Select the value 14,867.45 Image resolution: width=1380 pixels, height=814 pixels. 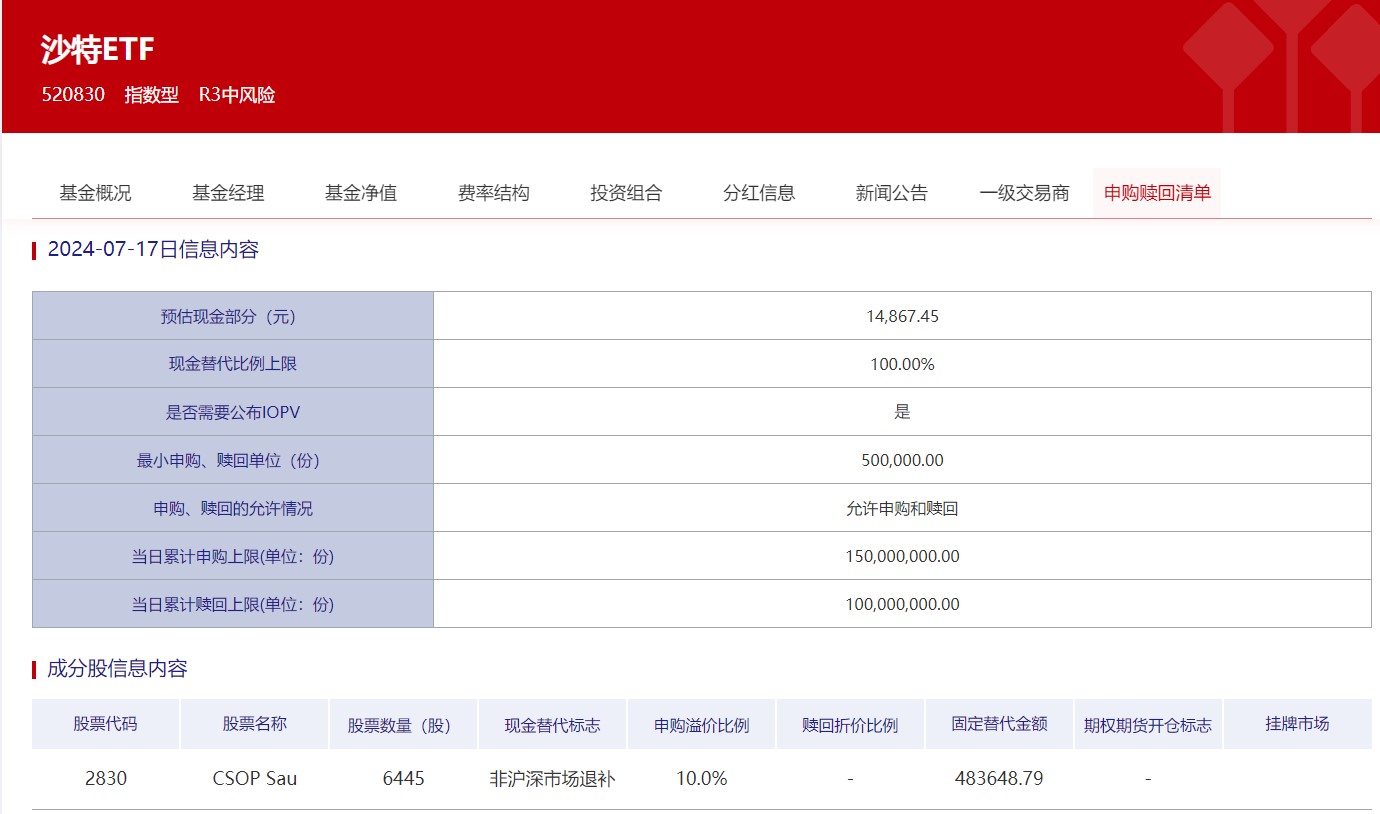[x=902, y=316]
